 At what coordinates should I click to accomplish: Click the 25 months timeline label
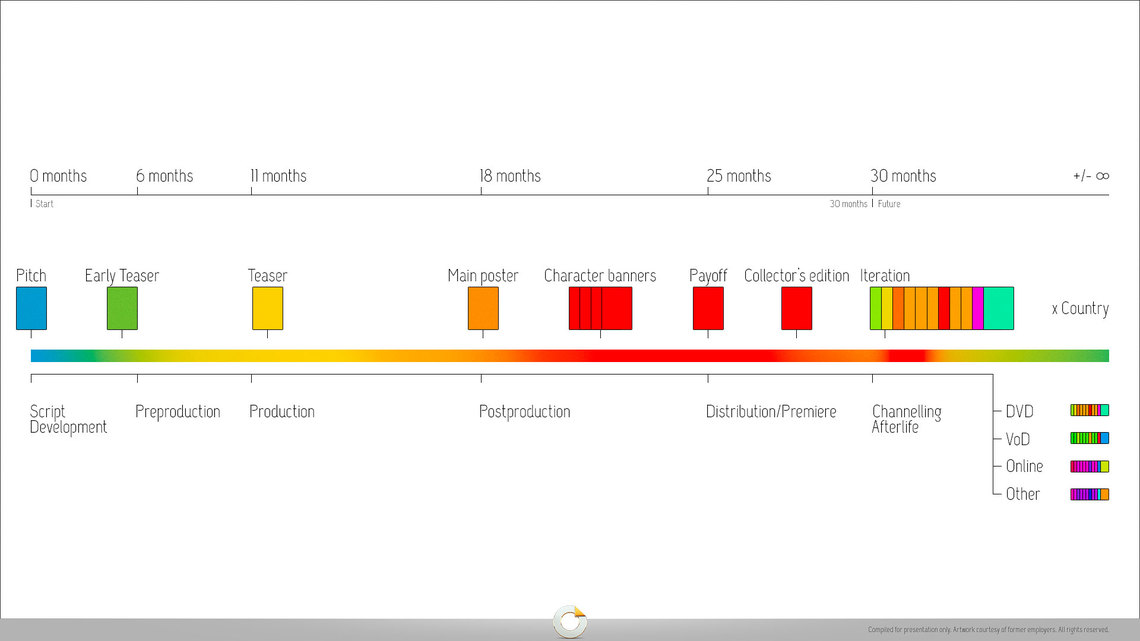click(739, 176)
